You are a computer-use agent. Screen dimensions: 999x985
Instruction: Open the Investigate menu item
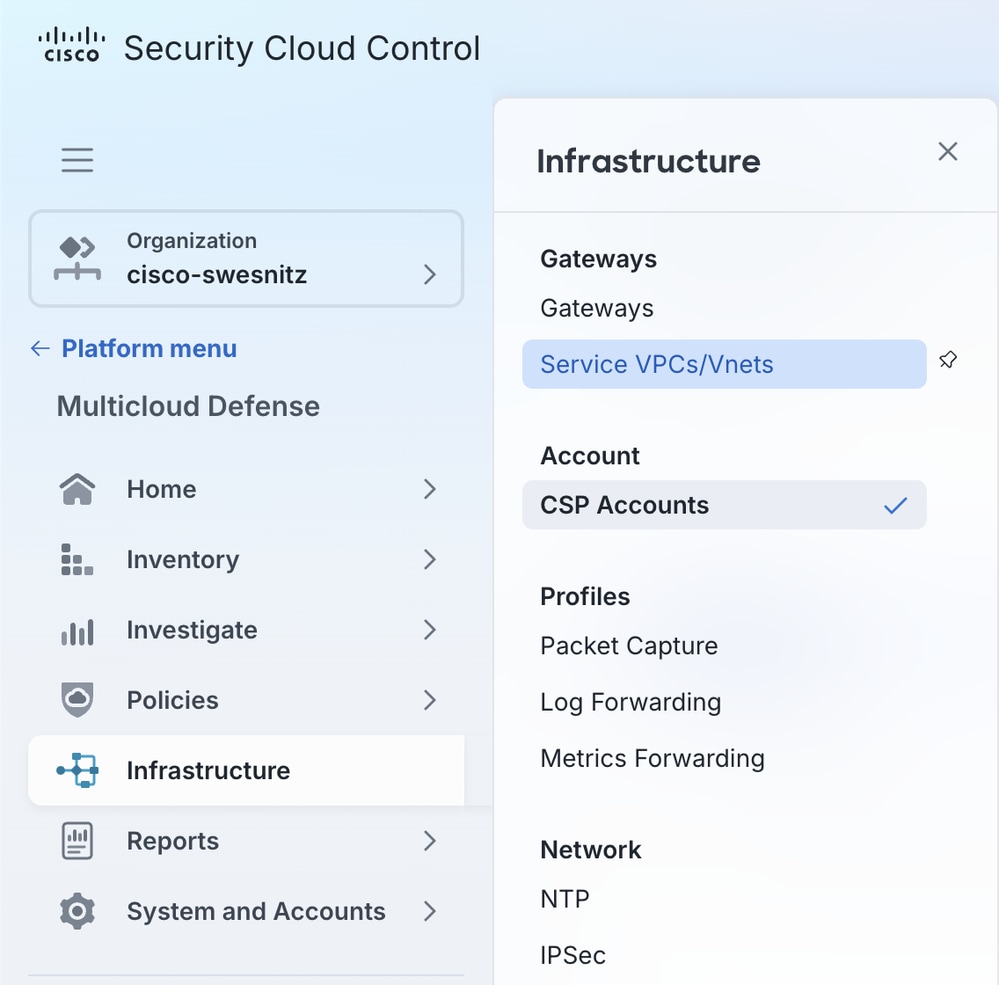tap(246, 630)
